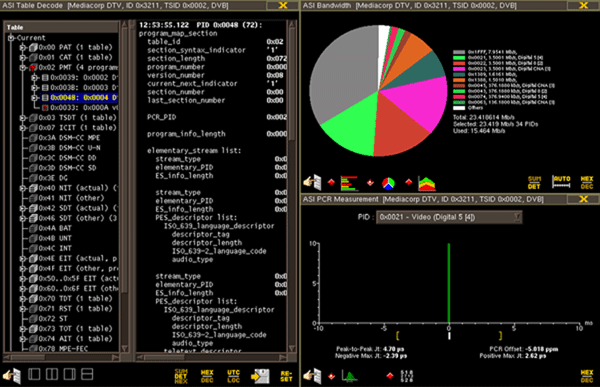Screen dimensions: 600x387
Task: Toggle HEX/DEC display in Table Decode toolbar
Action: click(207, 376)
